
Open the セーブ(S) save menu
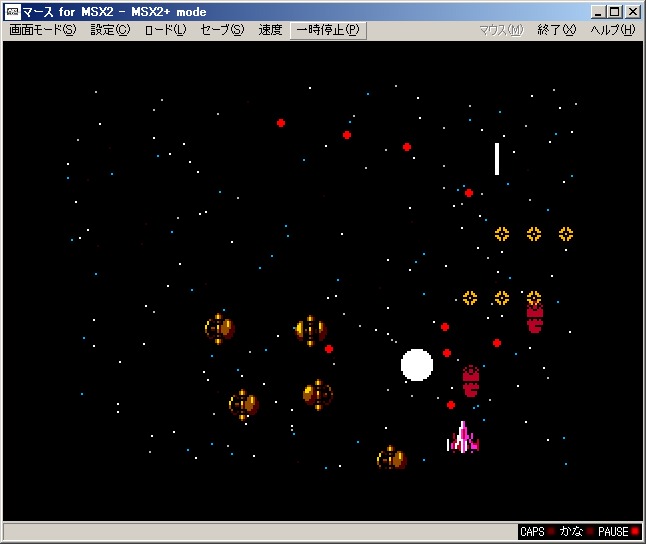pyautogui.click(x=222, y=30)
